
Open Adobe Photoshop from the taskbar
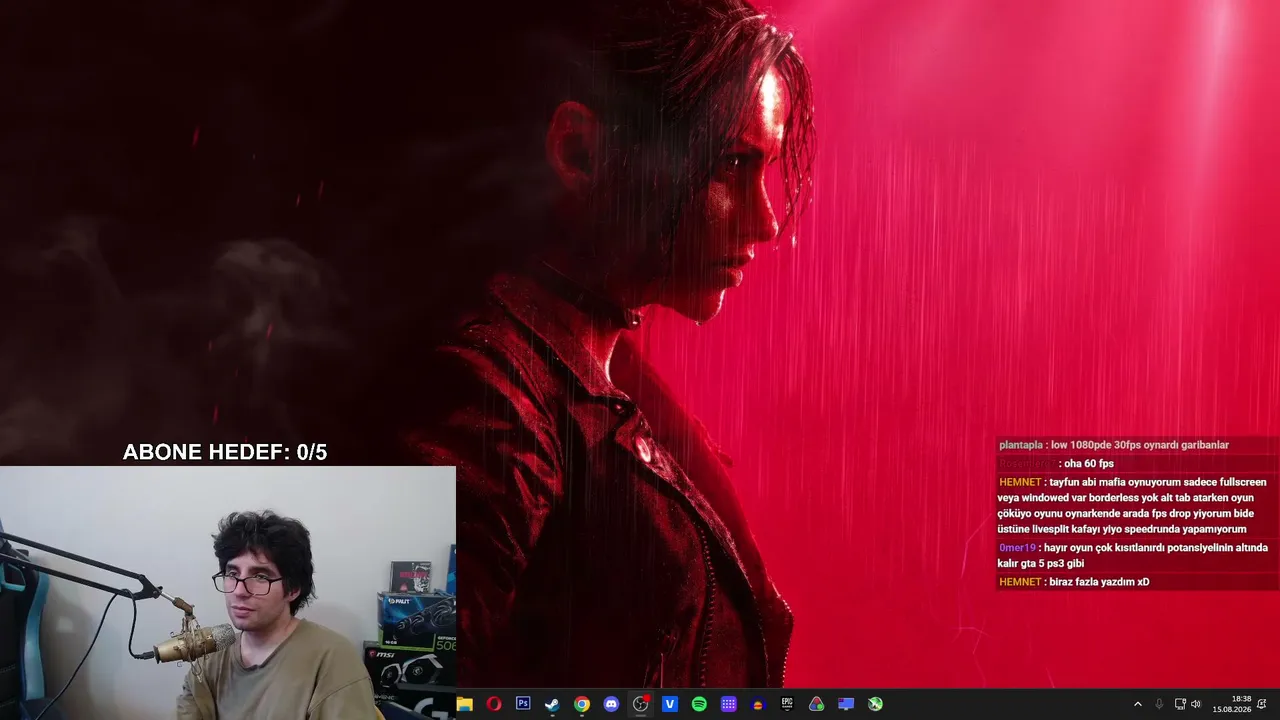click(523, 704)
